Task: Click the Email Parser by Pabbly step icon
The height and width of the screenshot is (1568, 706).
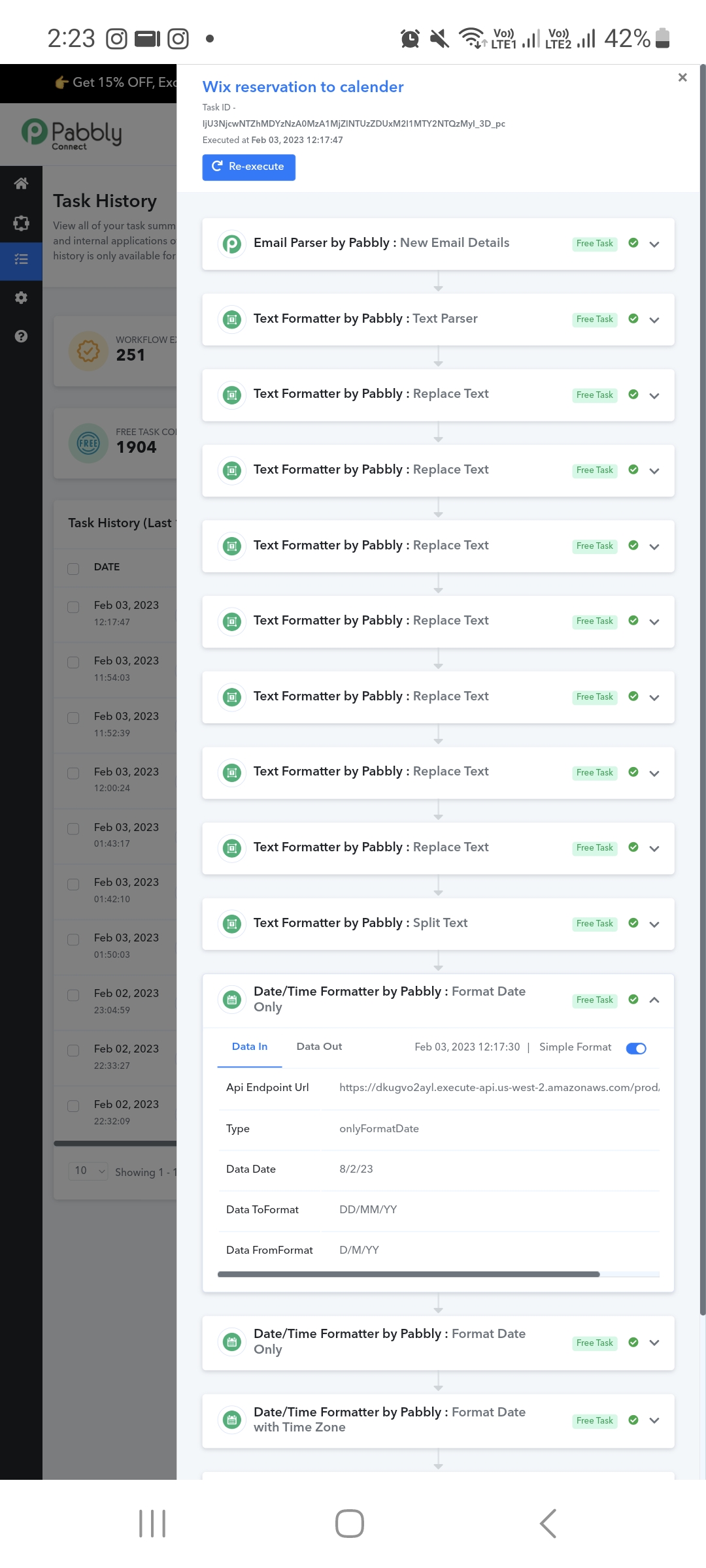Action: 231,244
